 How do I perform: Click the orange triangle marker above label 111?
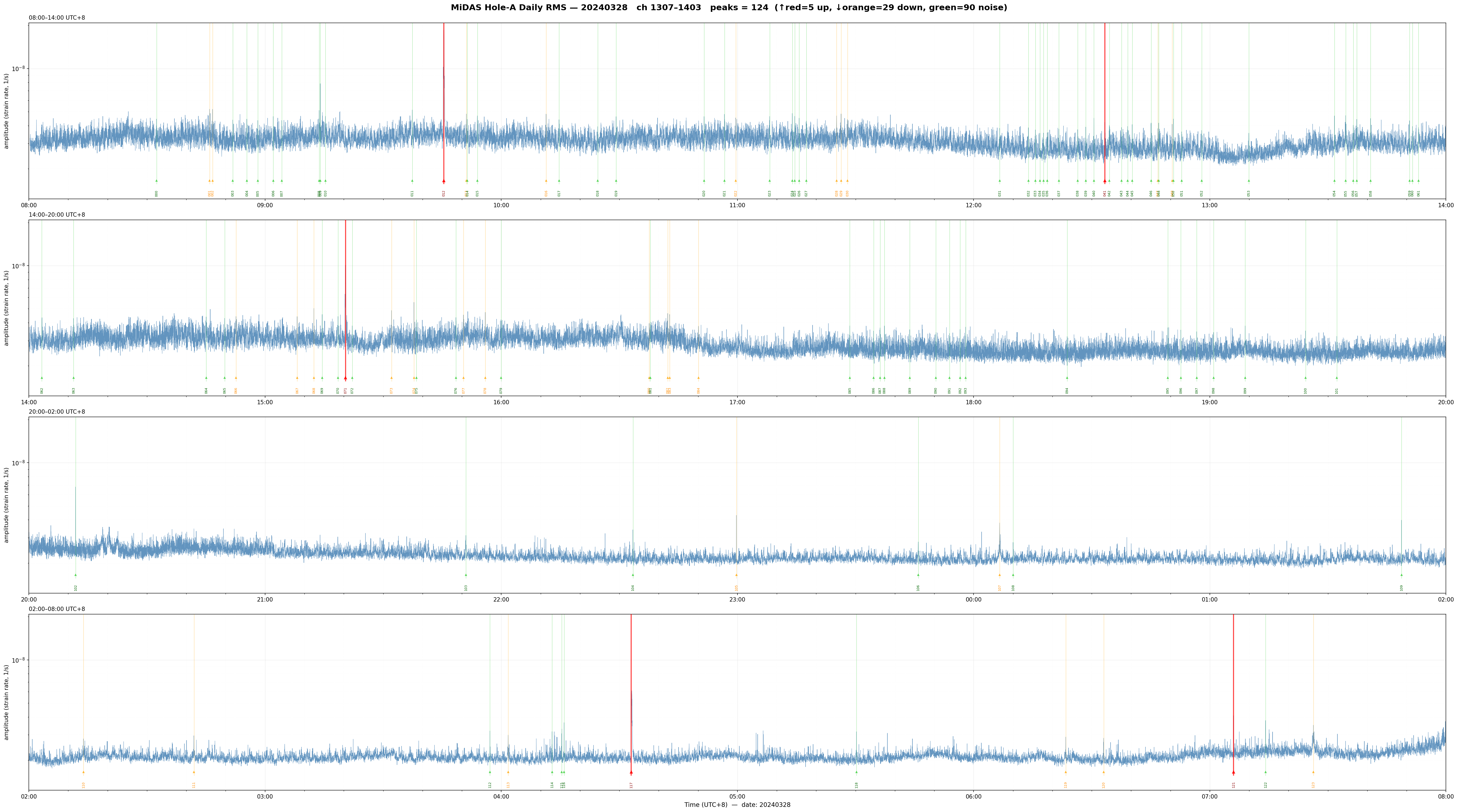pos(194,772)
